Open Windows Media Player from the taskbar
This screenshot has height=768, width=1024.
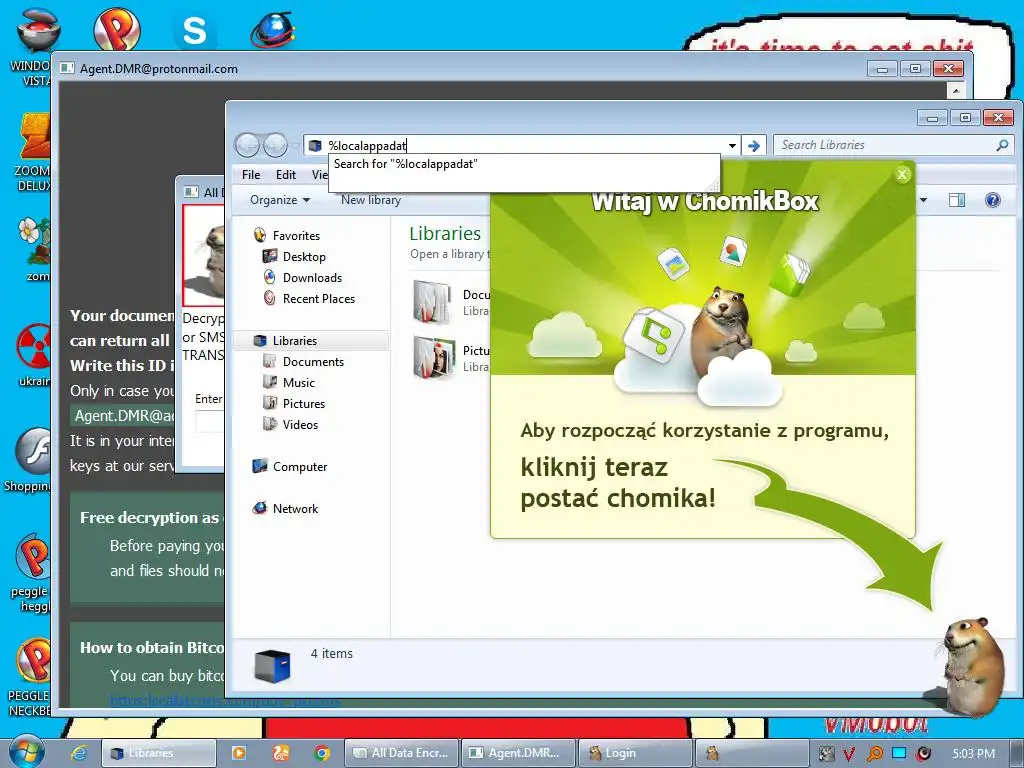[239, 753]
